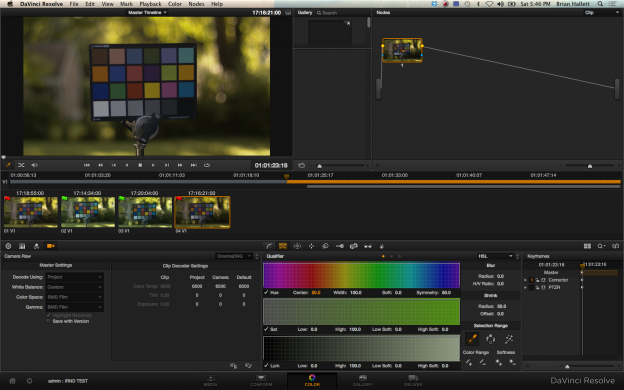Click the magic wand highlight icon
The height and width of the screenshot is (390, 624).
click(509, 339)
